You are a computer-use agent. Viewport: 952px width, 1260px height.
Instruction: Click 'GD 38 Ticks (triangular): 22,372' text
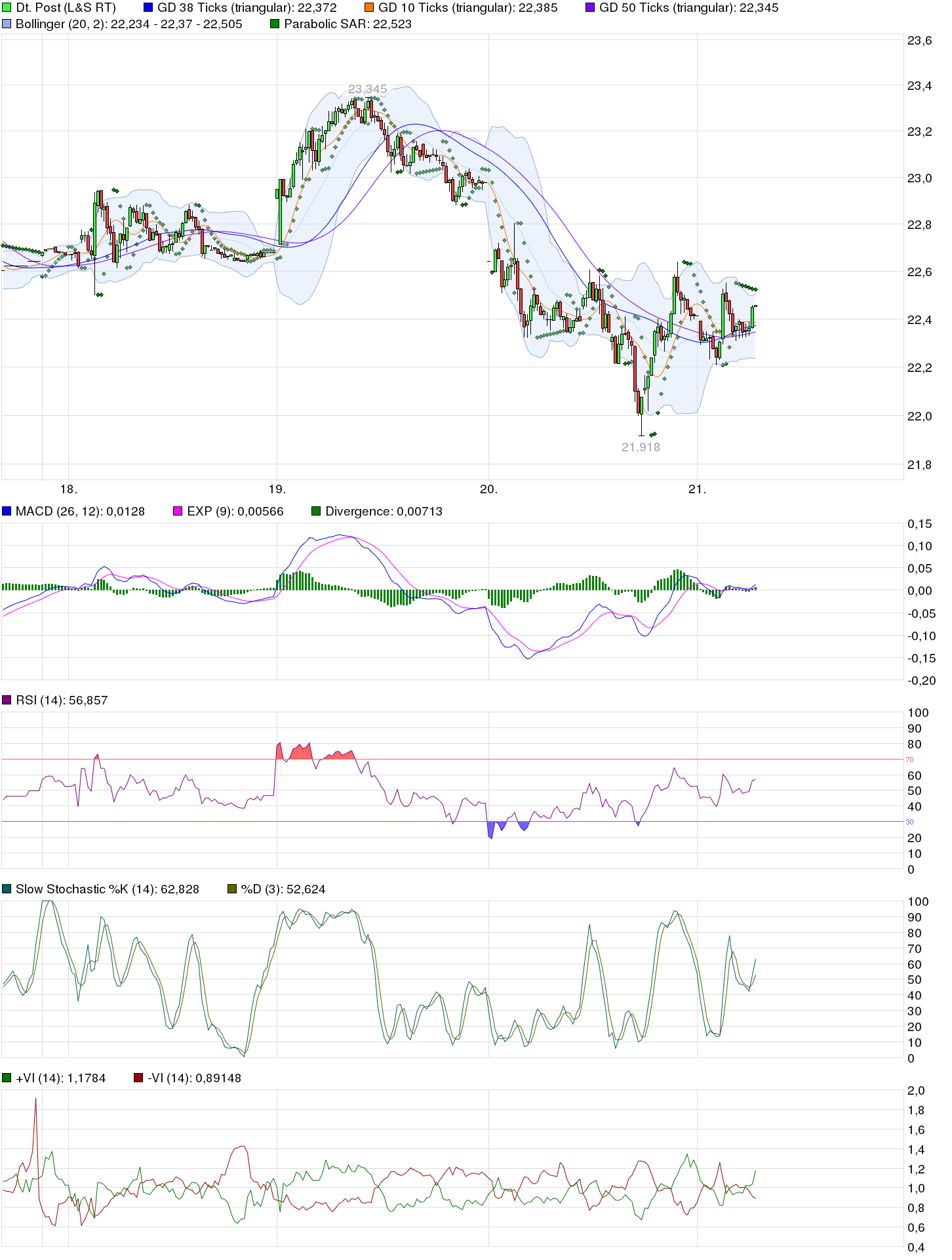click(x=247, y=8)
